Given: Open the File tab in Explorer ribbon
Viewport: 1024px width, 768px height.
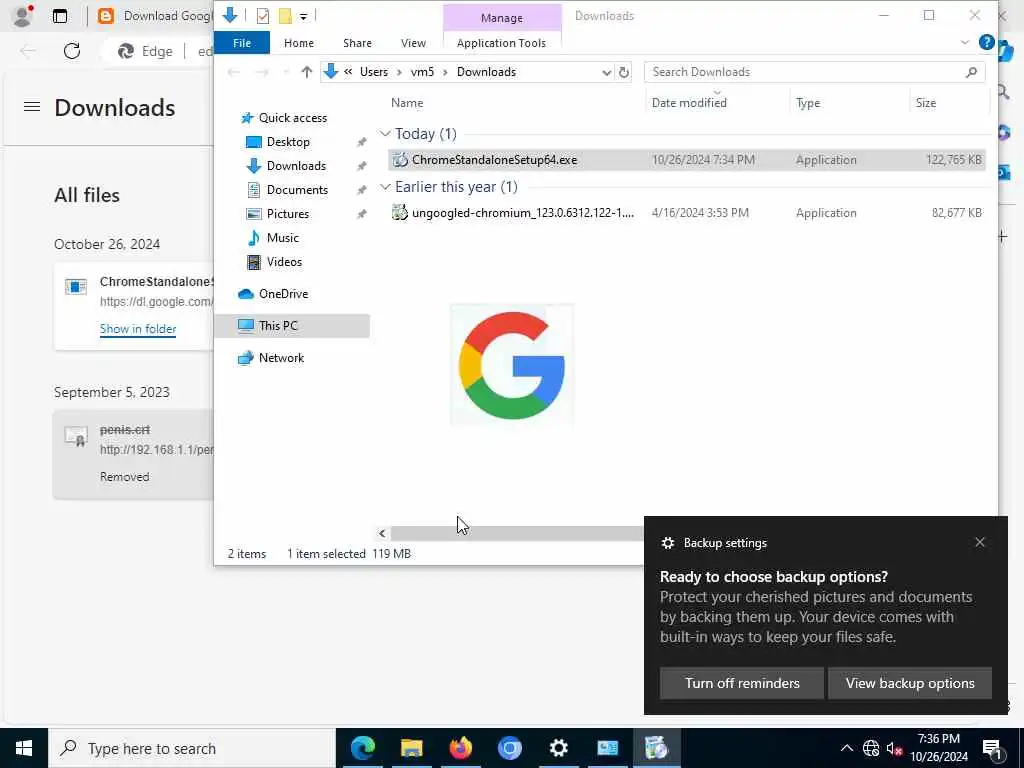Looking at the screenshot, I should (242, 43).
